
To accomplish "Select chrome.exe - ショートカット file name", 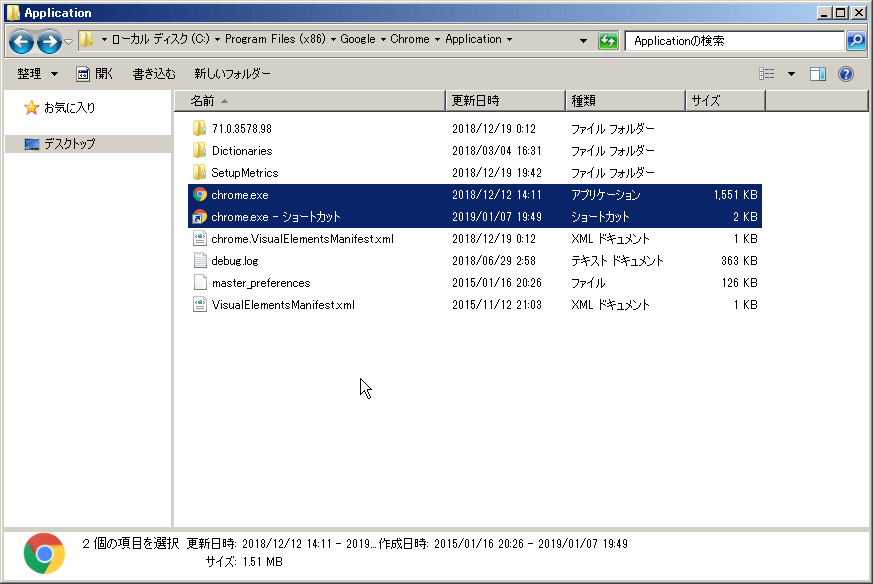I will click(276, 217).
